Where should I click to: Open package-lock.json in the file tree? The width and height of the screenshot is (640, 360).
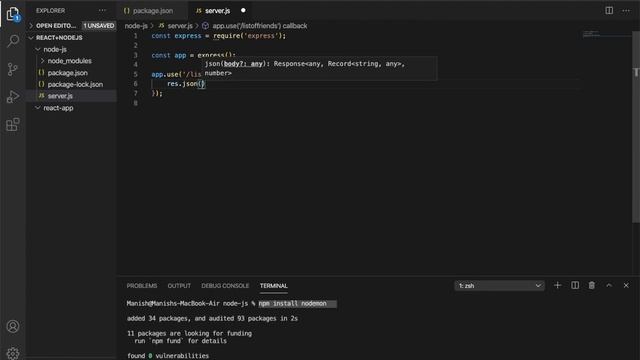[x=75, y=84]
